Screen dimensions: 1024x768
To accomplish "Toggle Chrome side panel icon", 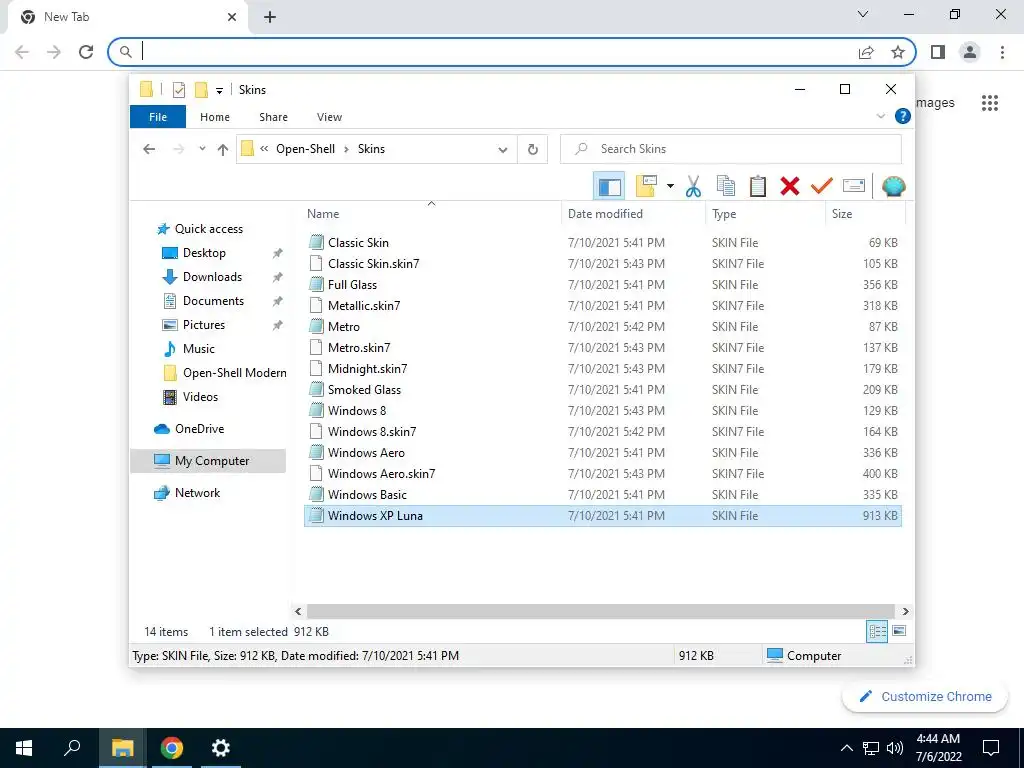I will (x=938, y=52).
